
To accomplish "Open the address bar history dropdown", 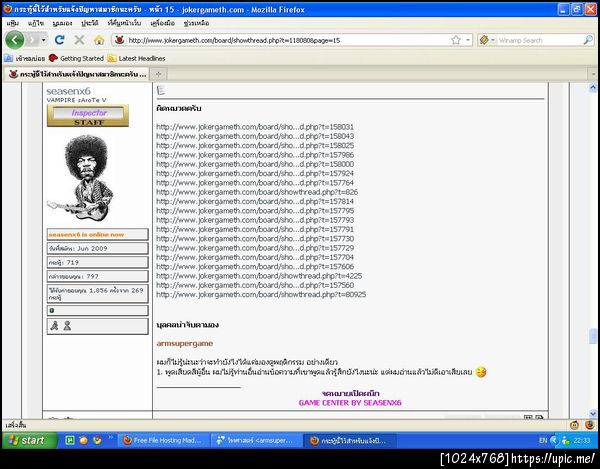I will 468,40.
